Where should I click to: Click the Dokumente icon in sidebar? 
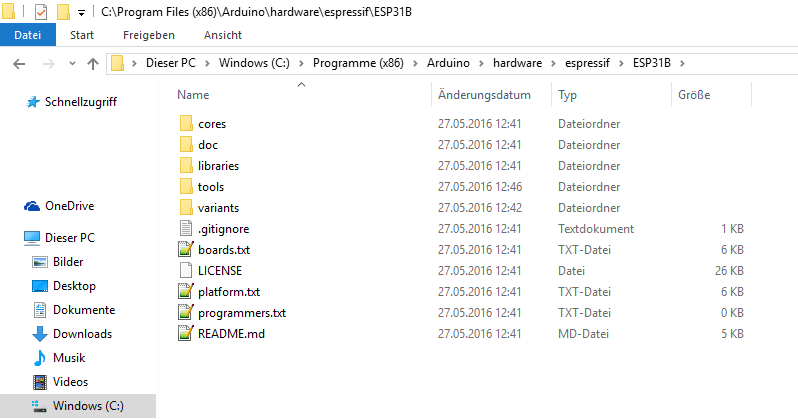(x=40, y=310)
